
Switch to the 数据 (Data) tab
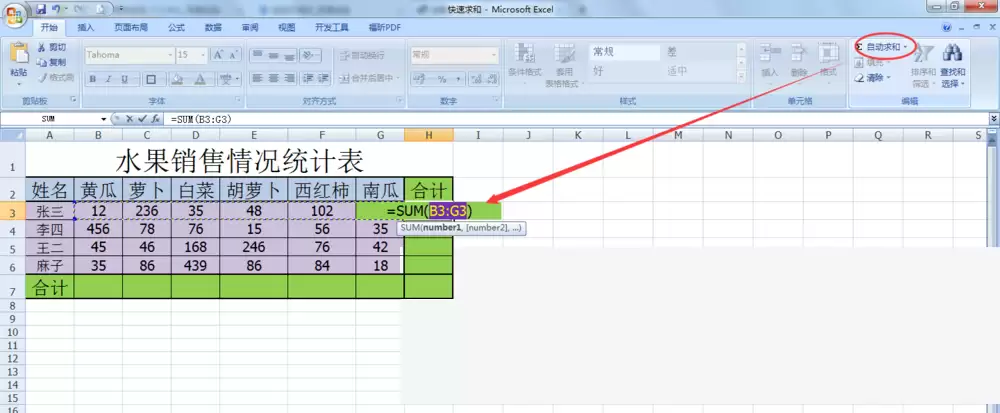[x=213, y=27]
